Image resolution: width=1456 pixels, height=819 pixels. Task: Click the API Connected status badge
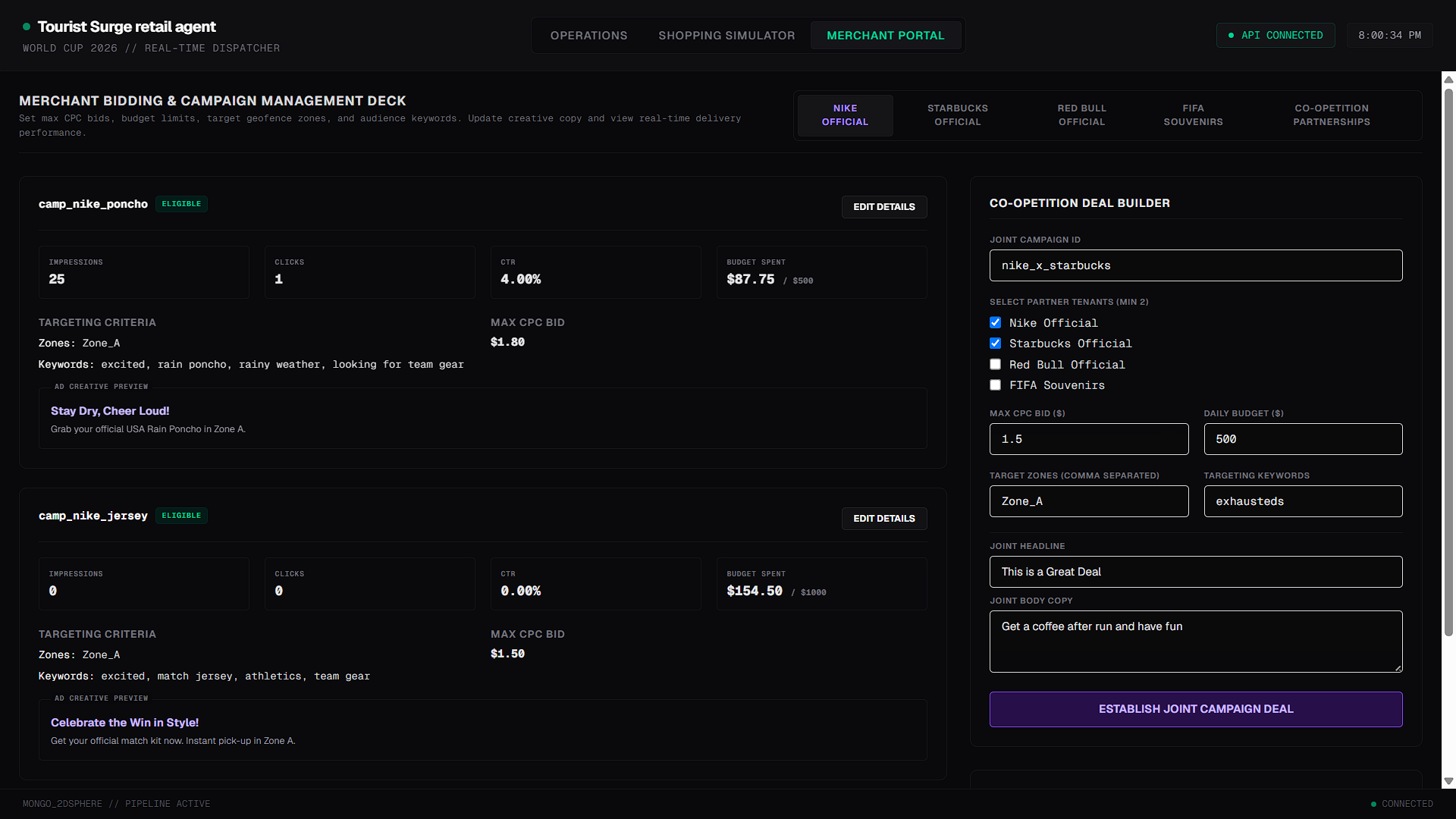coord(1276,36)
